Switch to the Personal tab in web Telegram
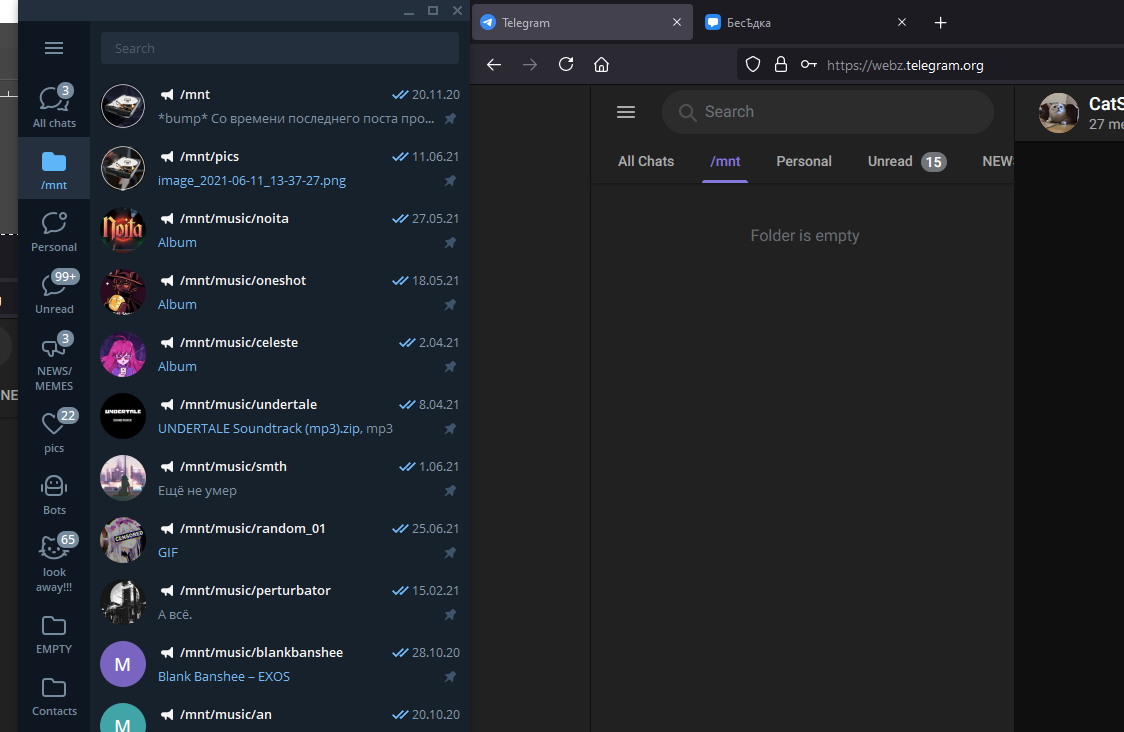 coord(804,161)
